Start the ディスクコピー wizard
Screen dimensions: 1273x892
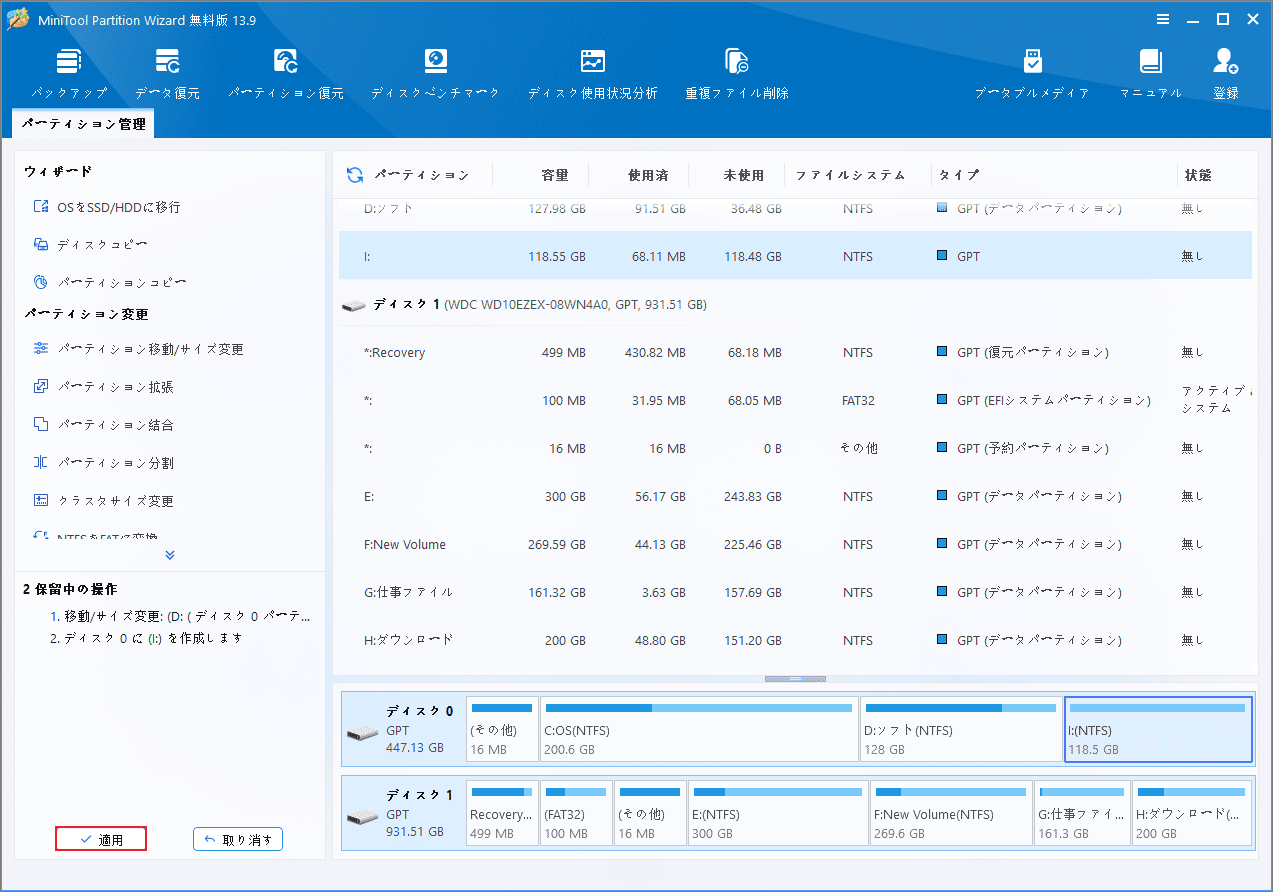pos(90,245)
